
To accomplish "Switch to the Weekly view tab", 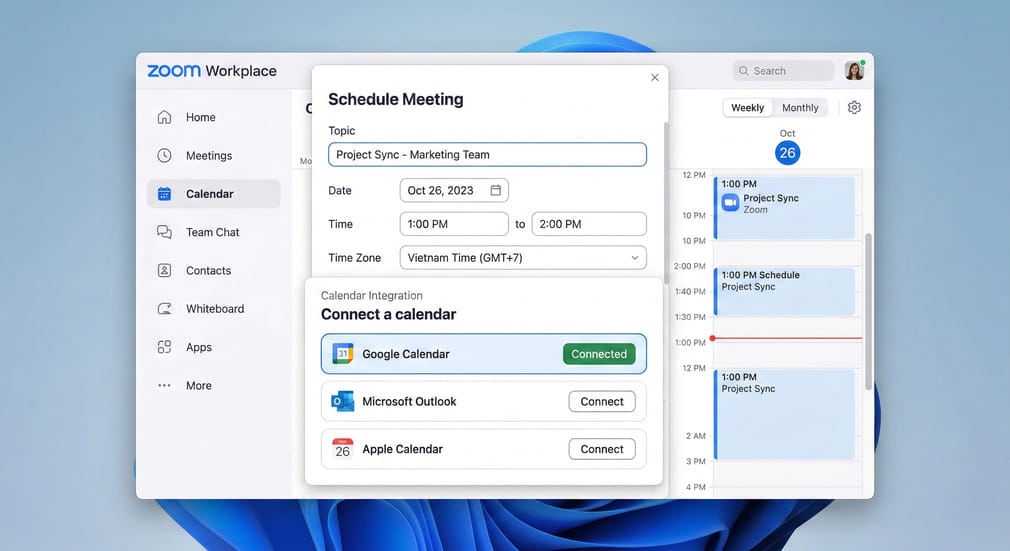I will point(747,108).
